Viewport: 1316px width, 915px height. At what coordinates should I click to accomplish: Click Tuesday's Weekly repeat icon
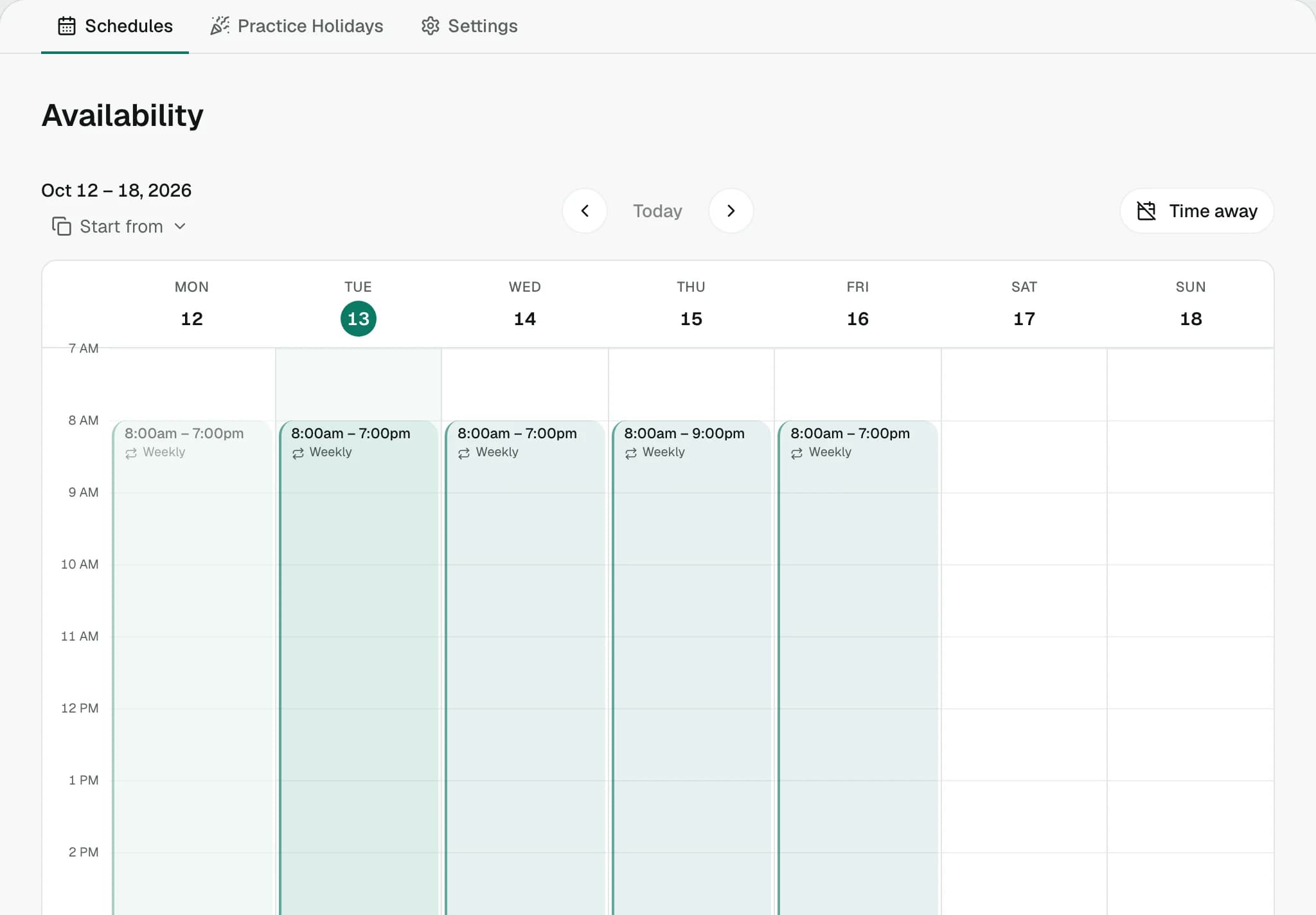coord(298,453)
